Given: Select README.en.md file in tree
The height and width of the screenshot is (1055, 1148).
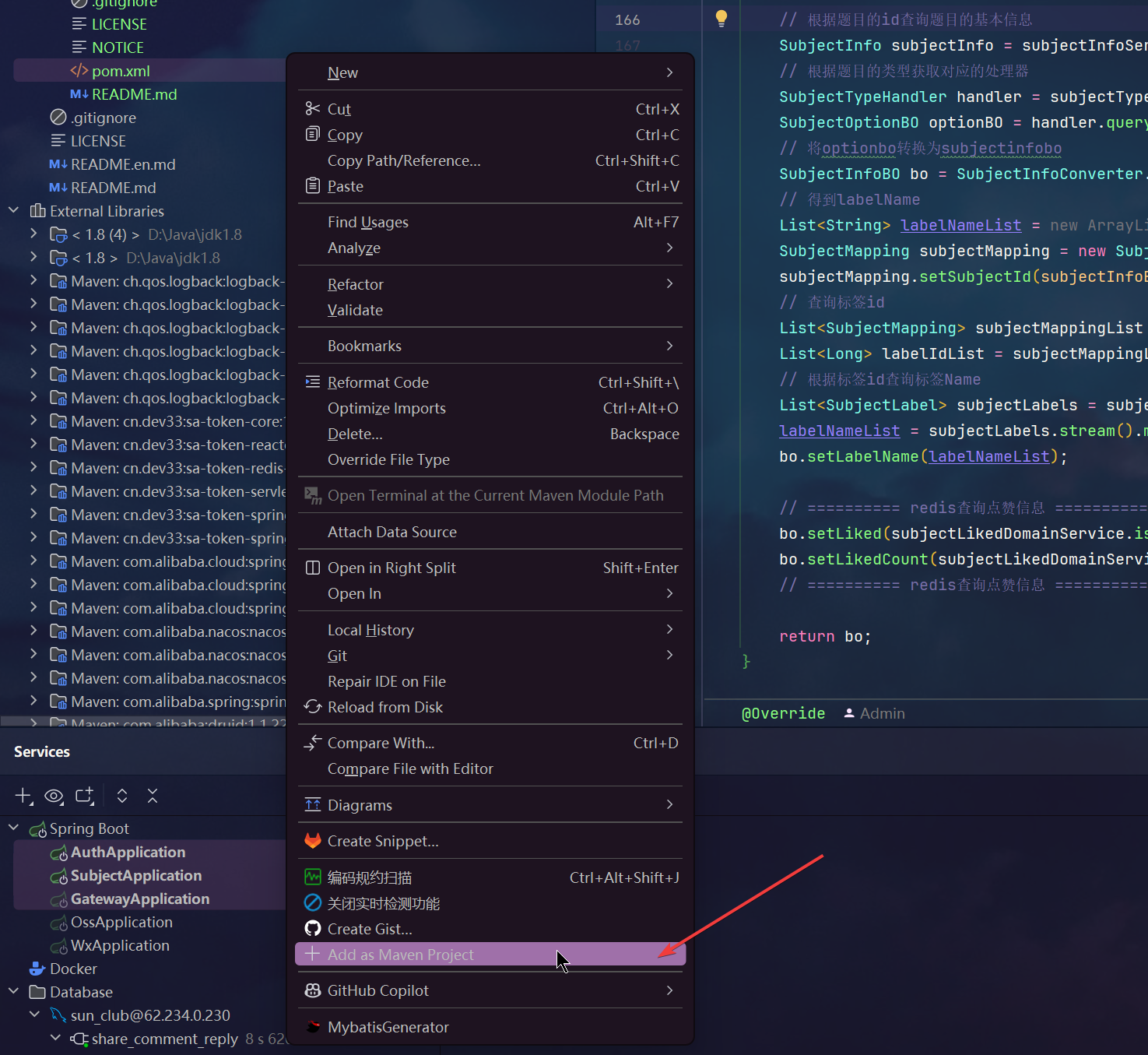Looking at the screenshot, I should [x=123, y=164].
